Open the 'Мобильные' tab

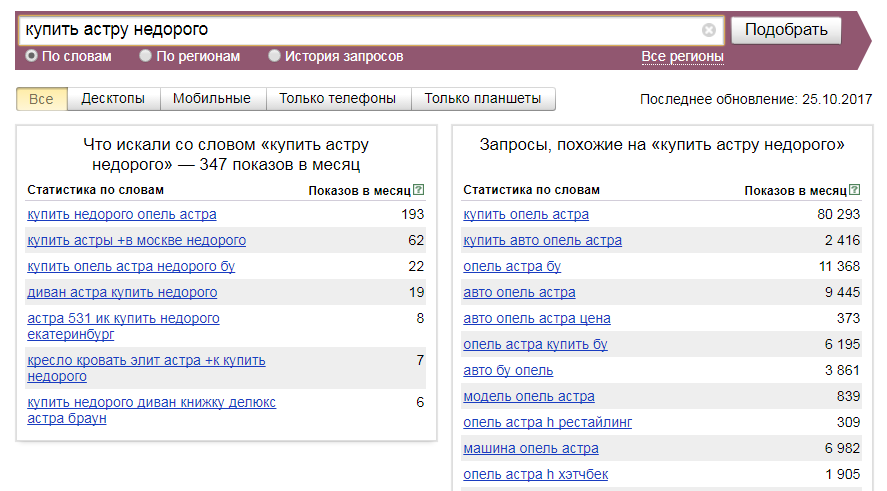point(212,99)
